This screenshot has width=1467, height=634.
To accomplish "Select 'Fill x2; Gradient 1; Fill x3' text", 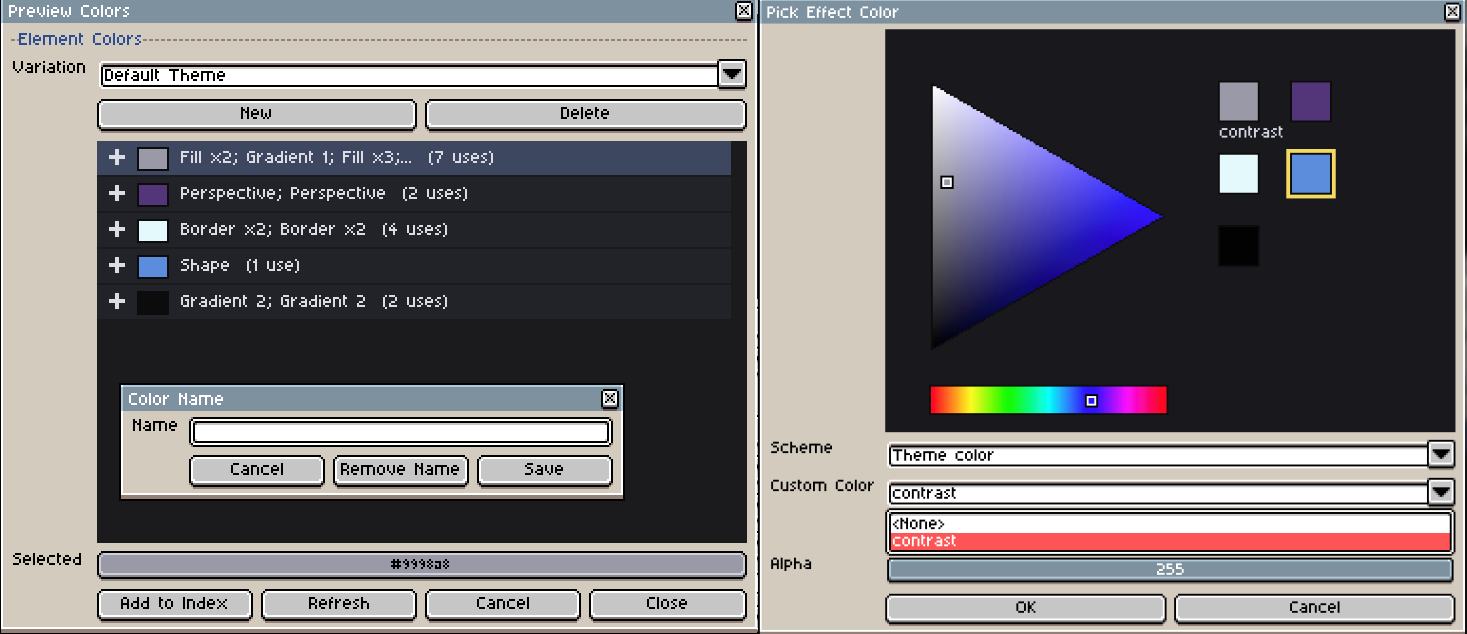I will pos(296,157).
